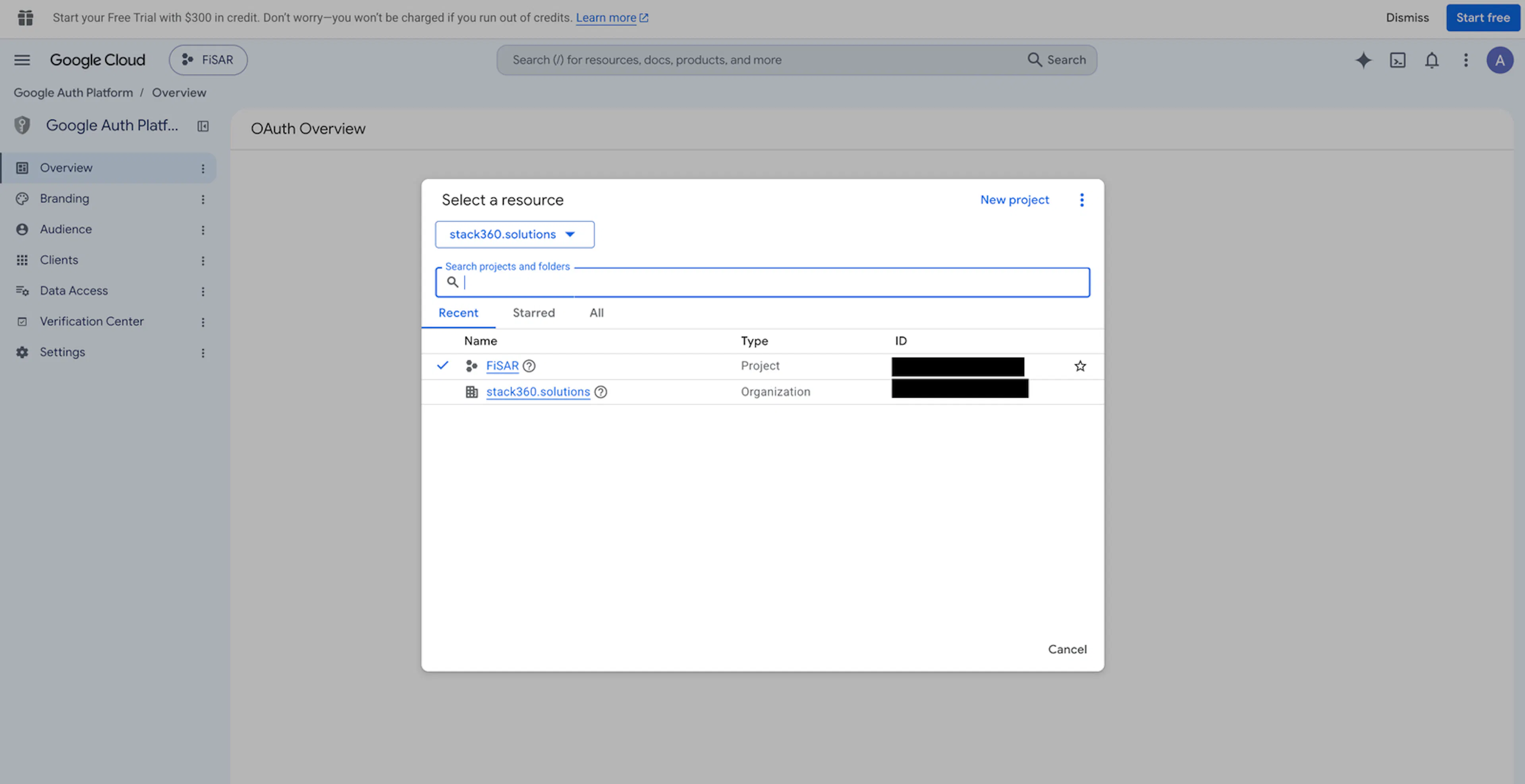Select stack360.solutions organization link
The width and height of the screenshot is (1525, 784).
point(538,392)
